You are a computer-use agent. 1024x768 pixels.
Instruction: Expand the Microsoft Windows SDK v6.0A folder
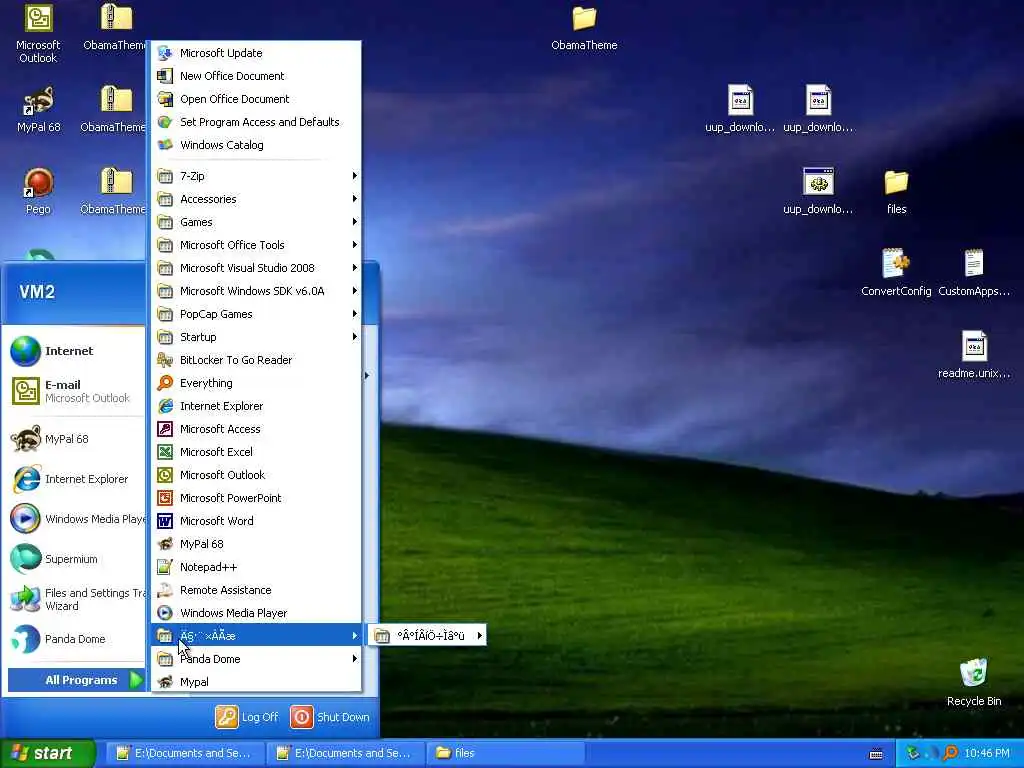256,291
